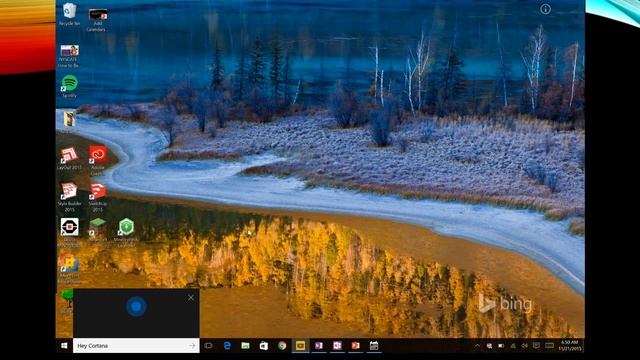Open the network tray icon

point(513,346)
